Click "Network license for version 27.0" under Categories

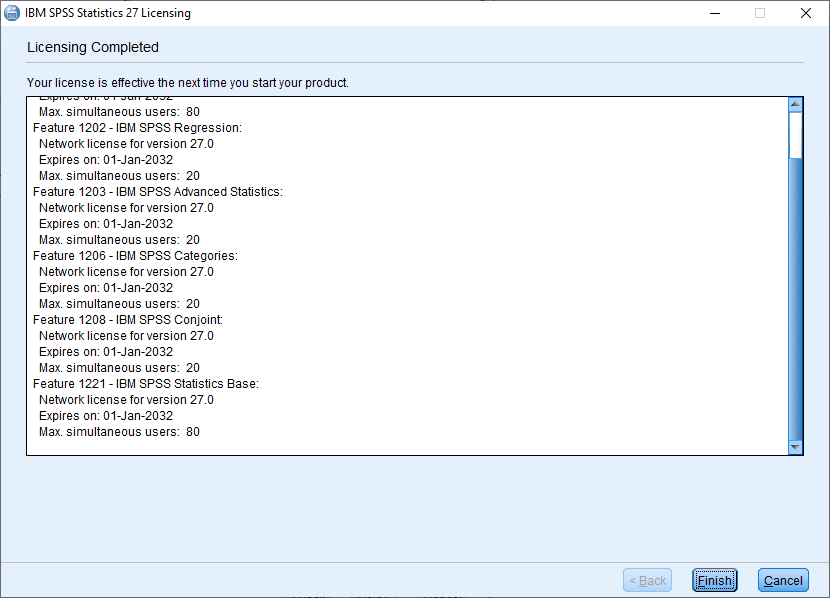126,272
